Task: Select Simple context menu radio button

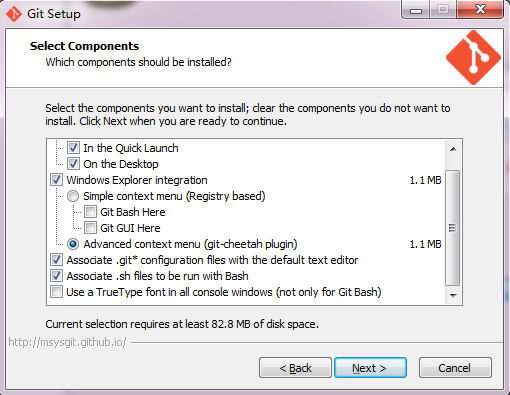Action: [x=73, y=196]
